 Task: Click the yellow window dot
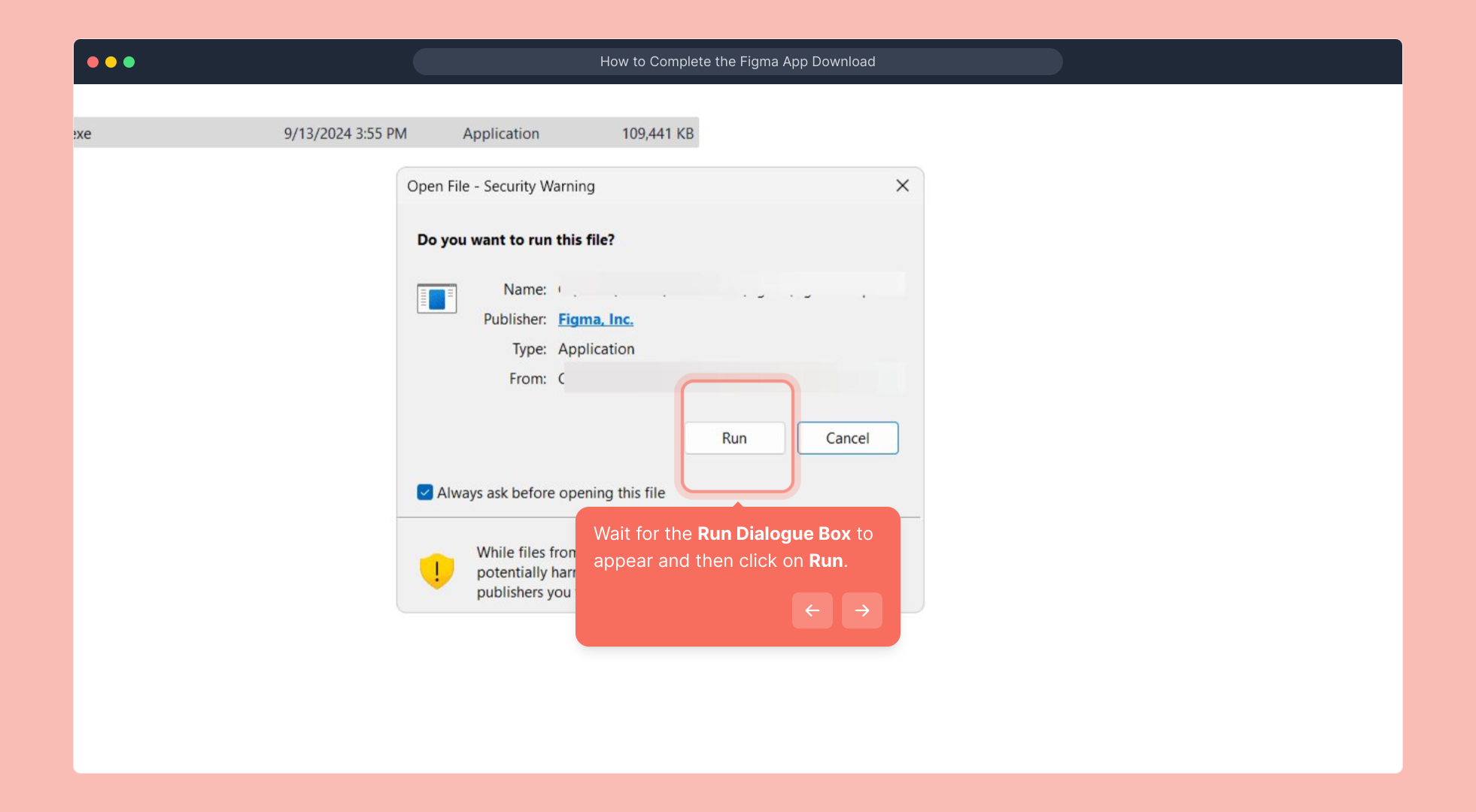point(111,62)
